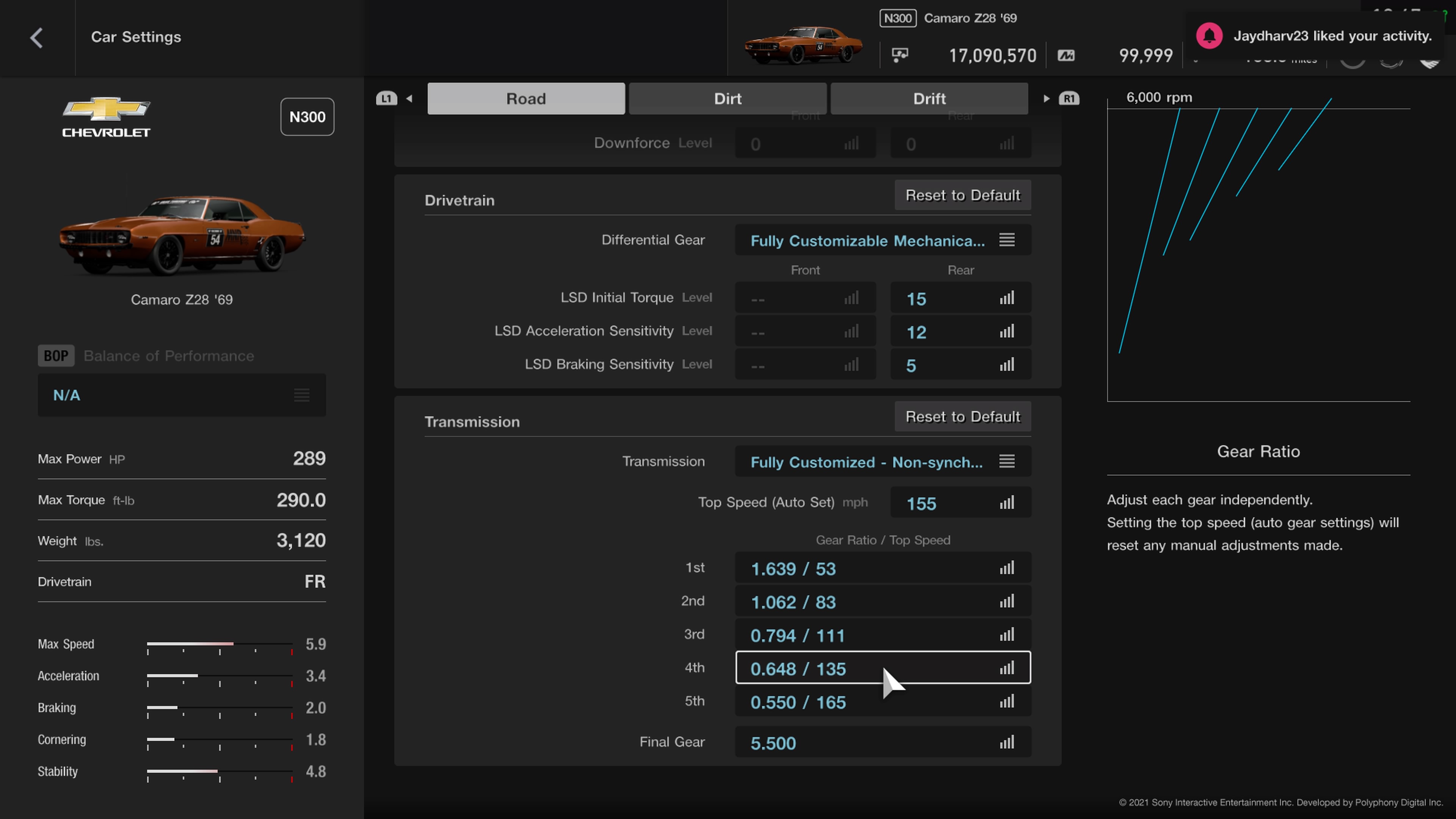Click the mileage icon beside 99,999
This screenshot has height=819, width=1456.
coord(1066,55)
